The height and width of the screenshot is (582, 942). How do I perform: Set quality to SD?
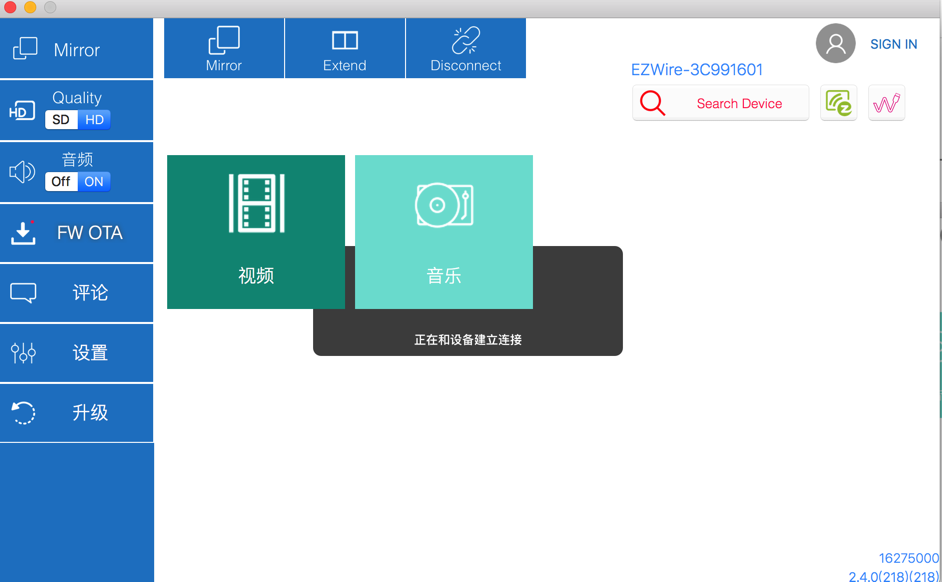pyautogui.click(x=61, y=120)
